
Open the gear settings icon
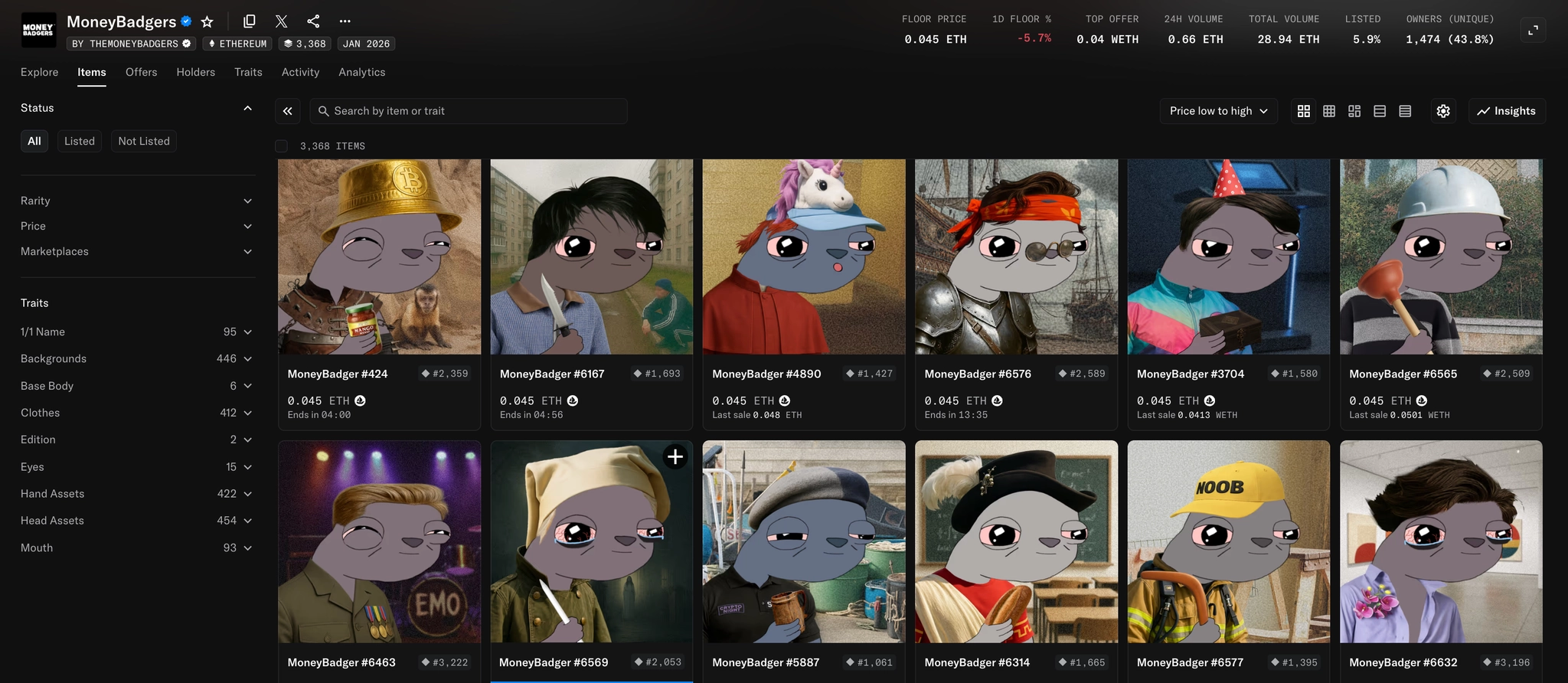[1442, 111]
